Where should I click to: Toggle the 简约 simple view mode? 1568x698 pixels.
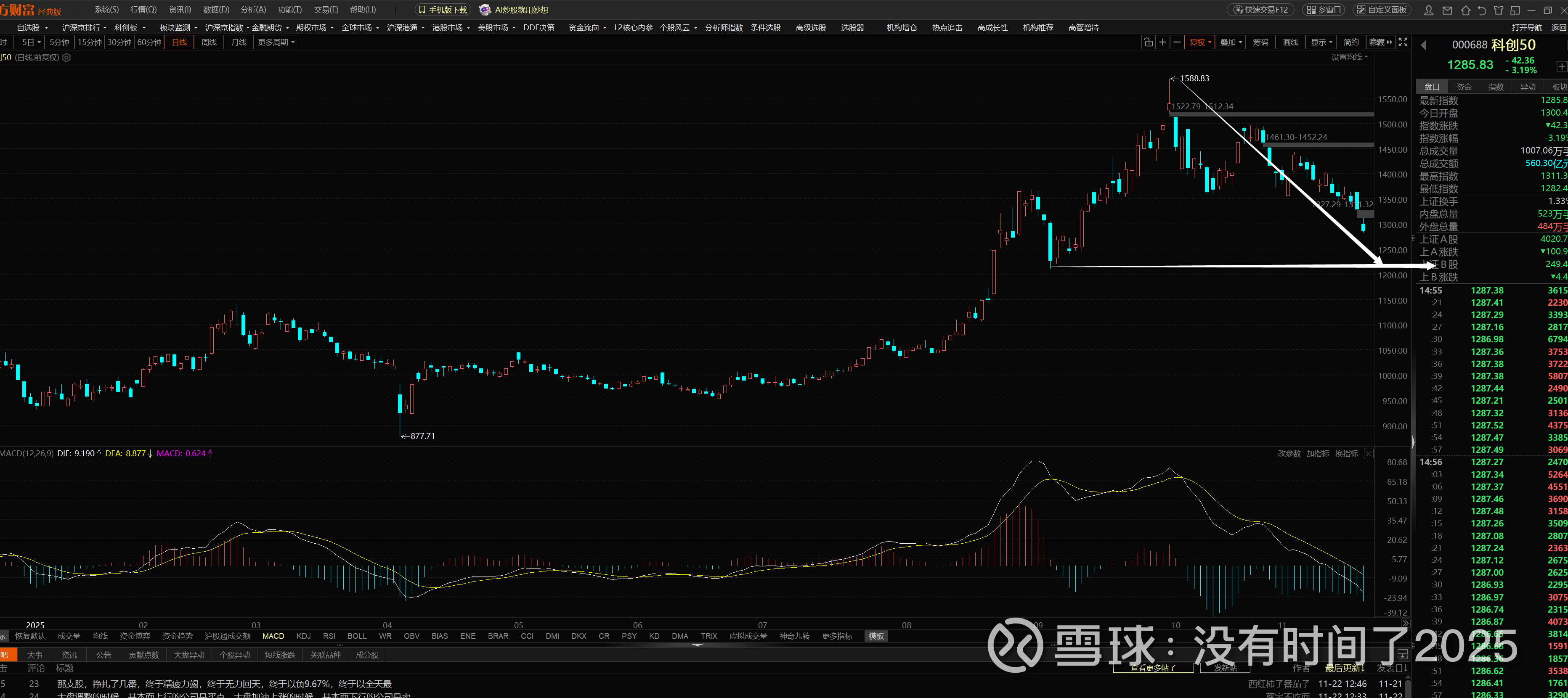[1351, 42]
